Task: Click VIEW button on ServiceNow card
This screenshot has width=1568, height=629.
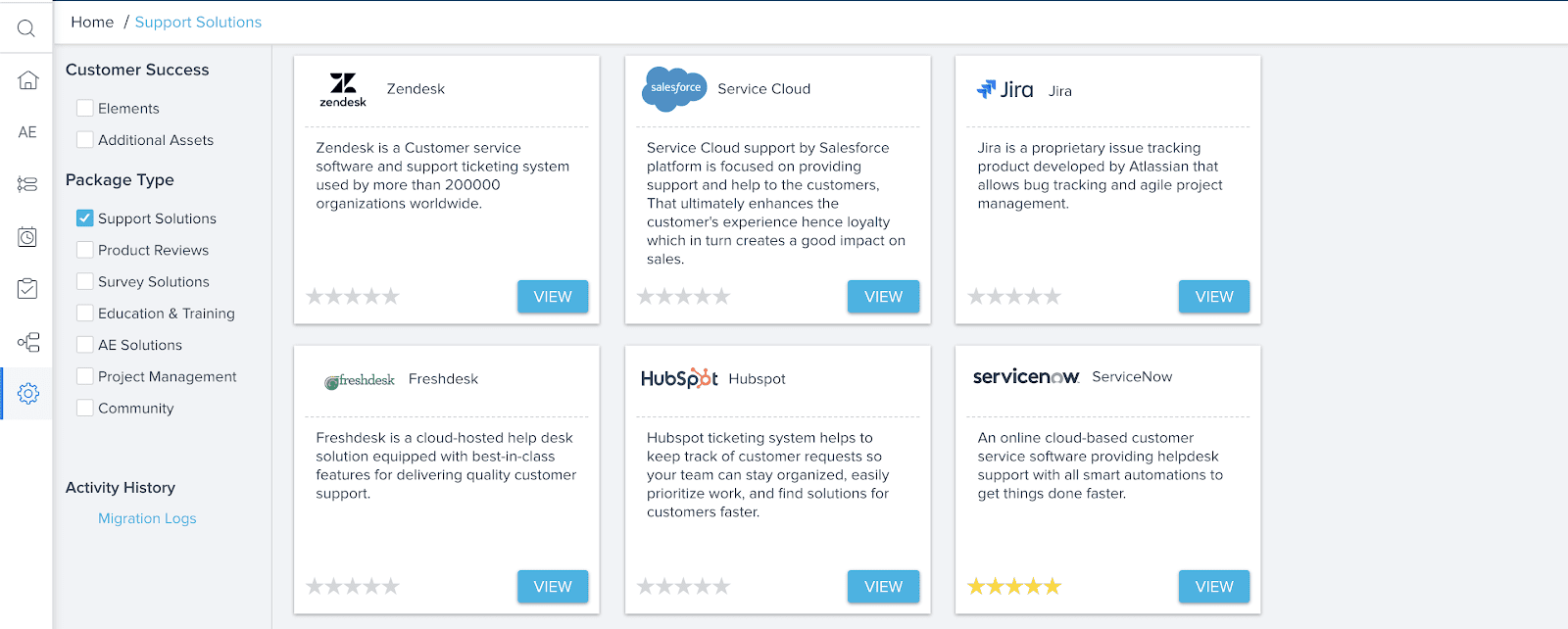Action: pyautogui.click(x=1214, y=587)
